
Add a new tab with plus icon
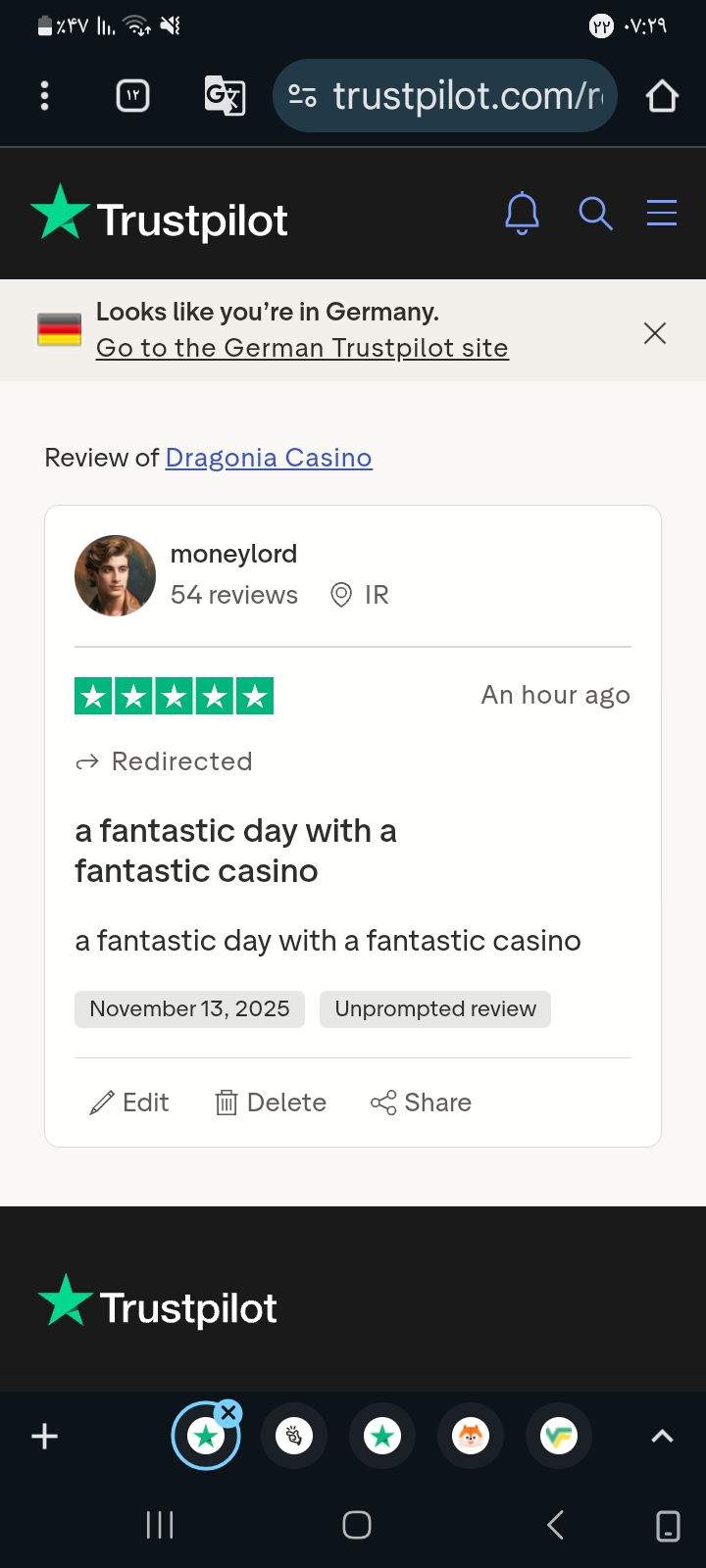(x=44, y=1437)
